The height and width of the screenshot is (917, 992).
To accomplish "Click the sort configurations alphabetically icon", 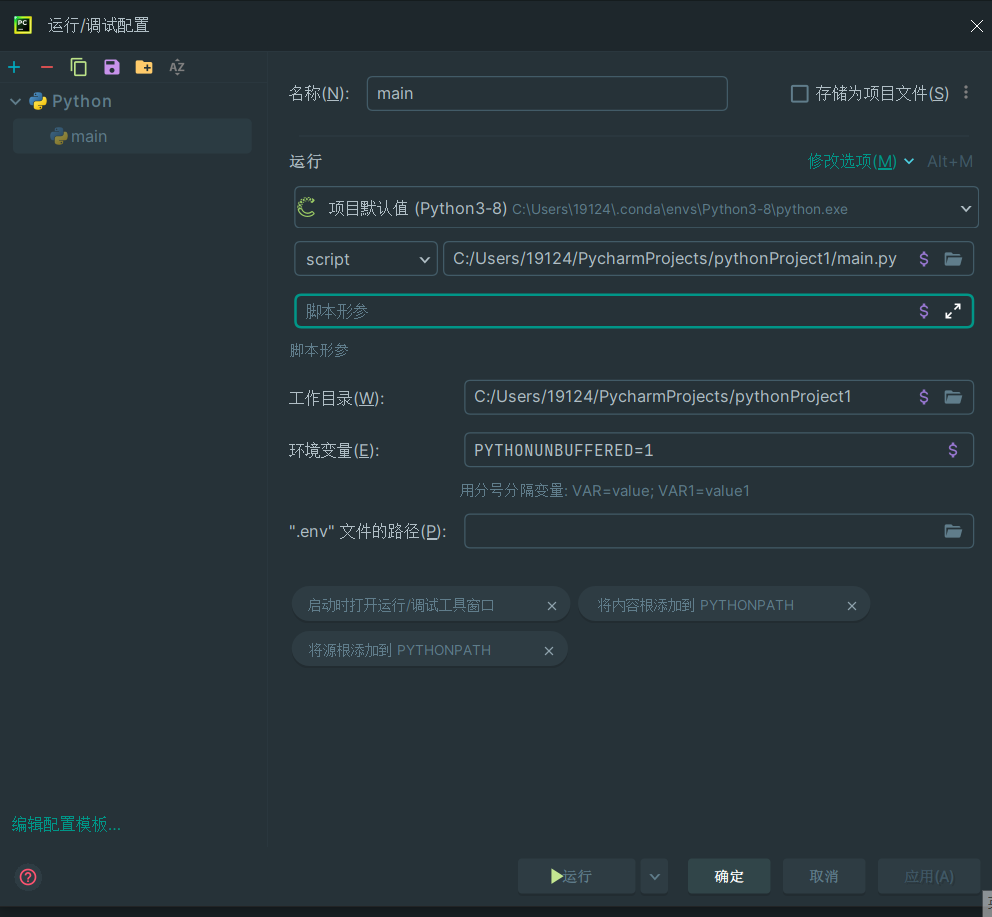I will pos(177,67).
